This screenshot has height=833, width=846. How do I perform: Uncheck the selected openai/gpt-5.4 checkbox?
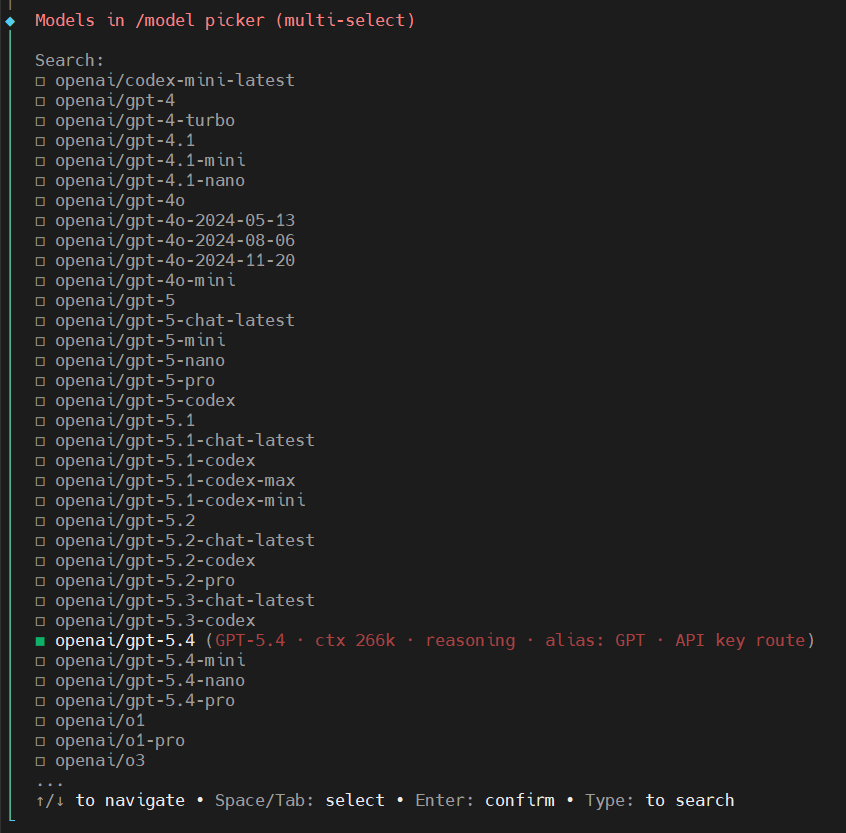coord(41,641)
